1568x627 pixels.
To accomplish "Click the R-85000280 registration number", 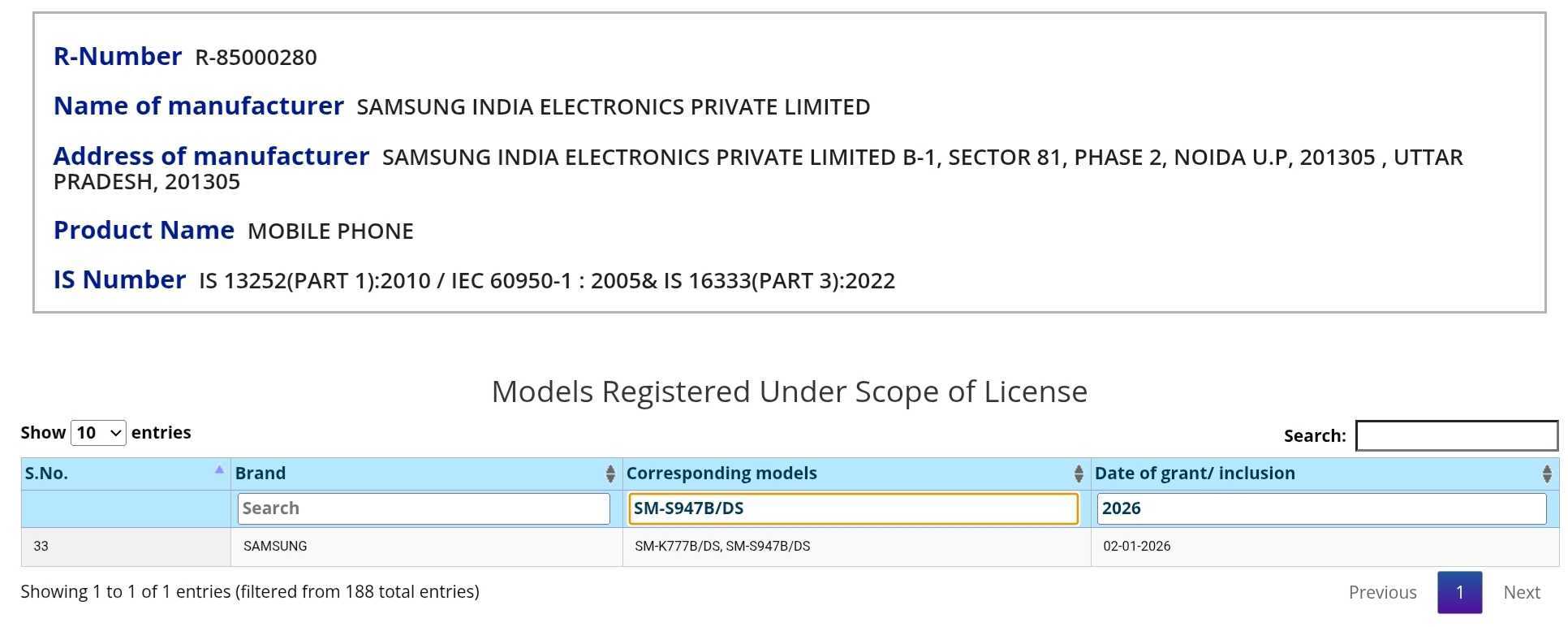I will [x=256, y=58].
